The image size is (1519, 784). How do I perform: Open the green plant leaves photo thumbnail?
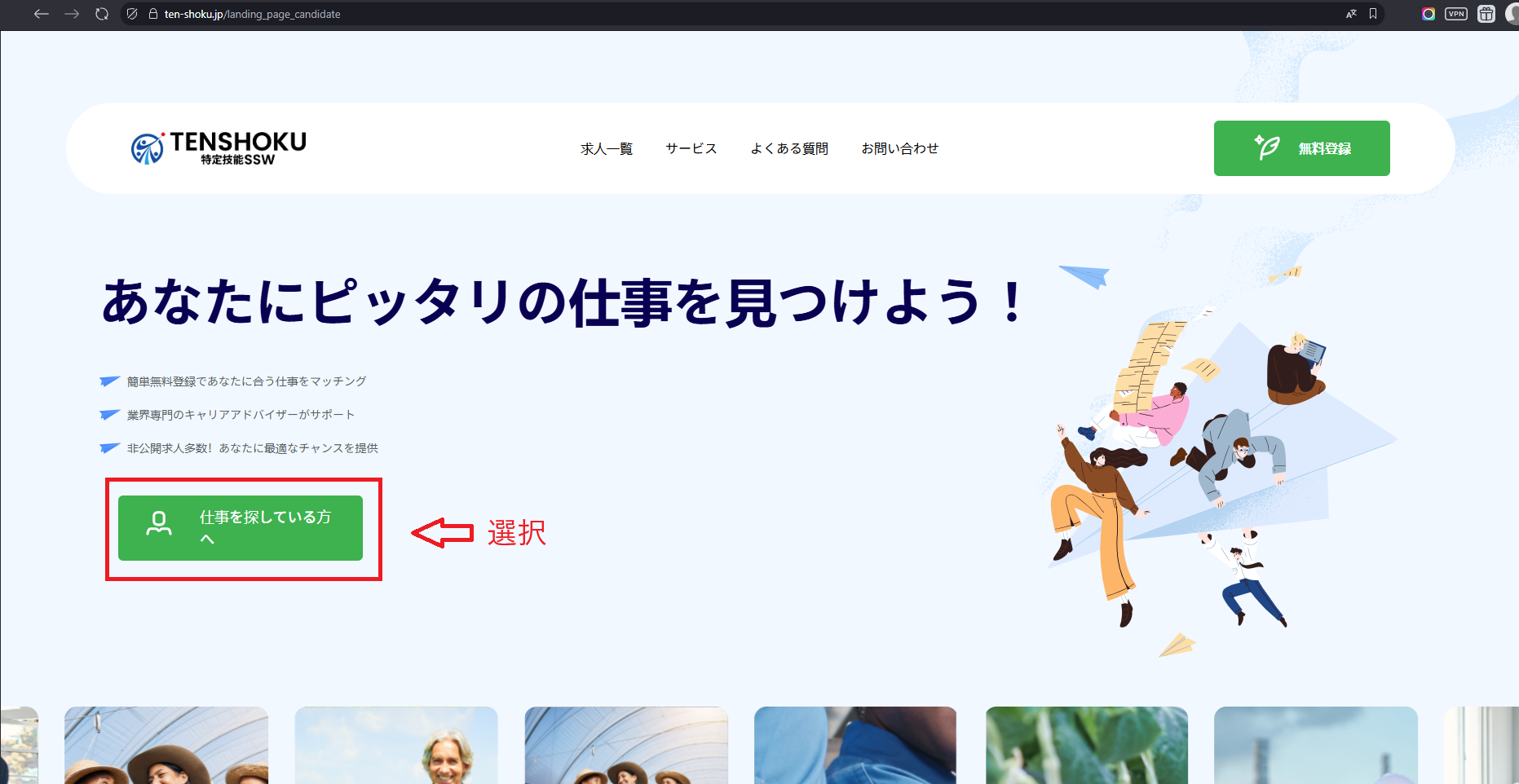(x=1086, y=745)
